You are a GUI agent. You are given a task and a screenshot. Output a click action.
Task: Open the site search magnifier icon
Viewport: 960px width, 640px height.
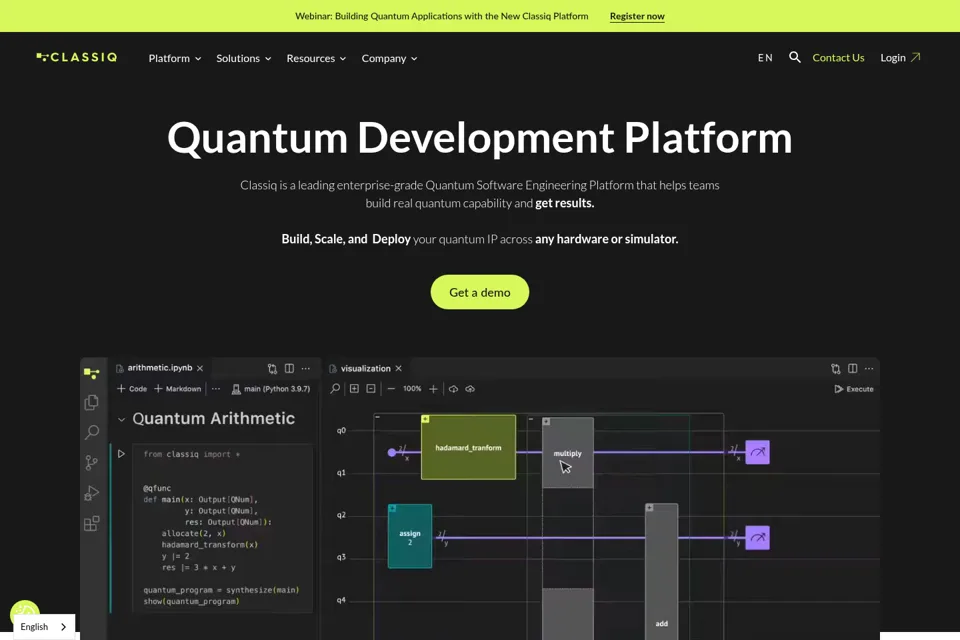tap(795, 58)
